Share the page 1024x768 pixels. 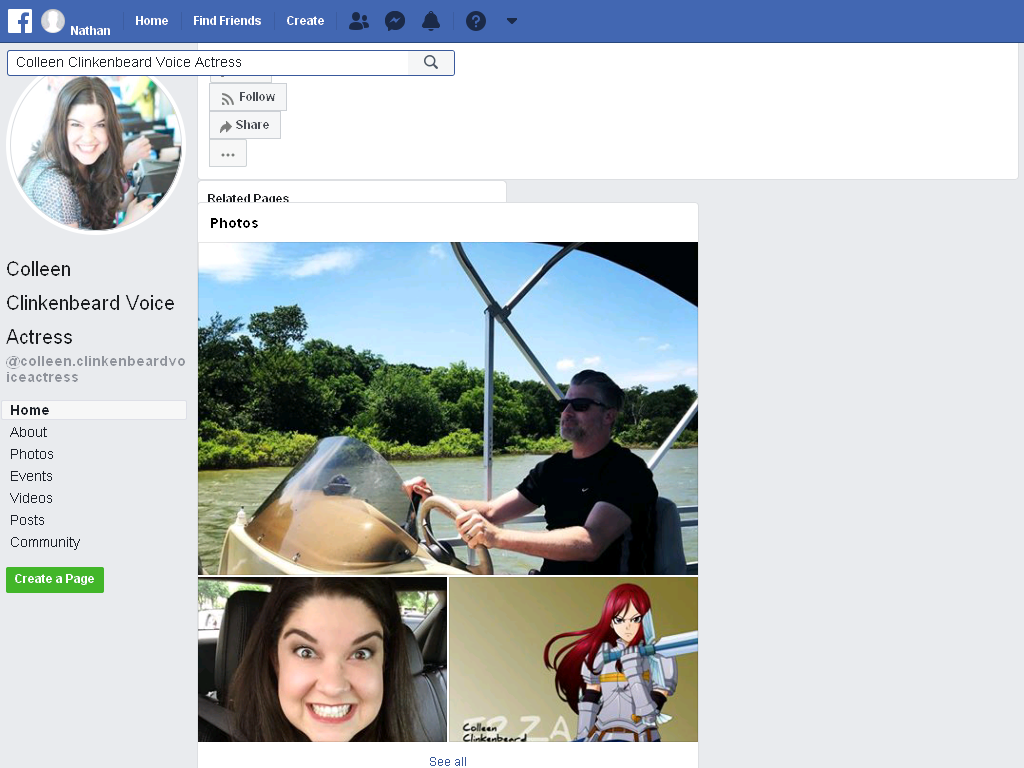point(245,125)
